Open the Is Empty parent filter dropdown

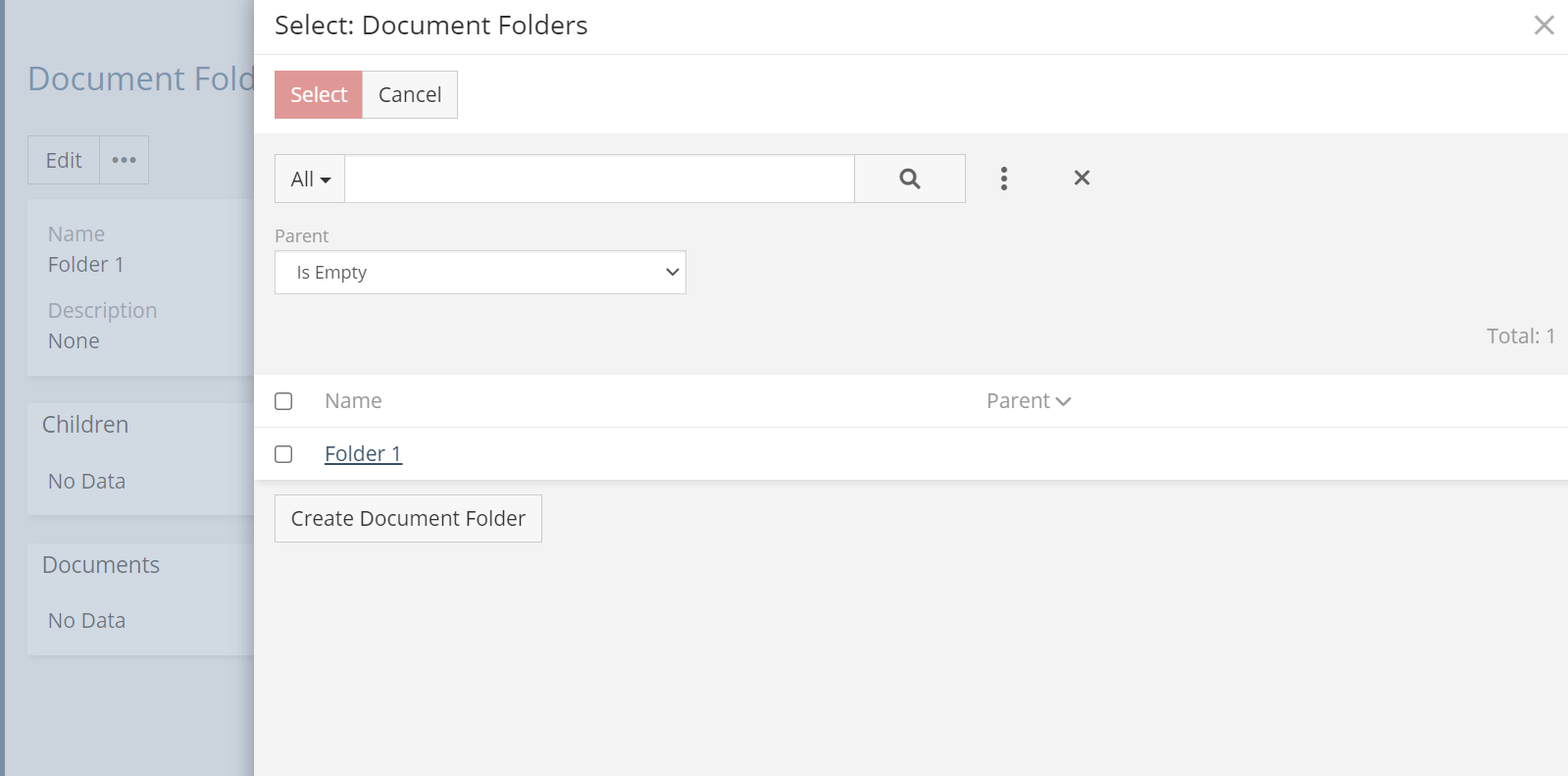pos(480,272)
